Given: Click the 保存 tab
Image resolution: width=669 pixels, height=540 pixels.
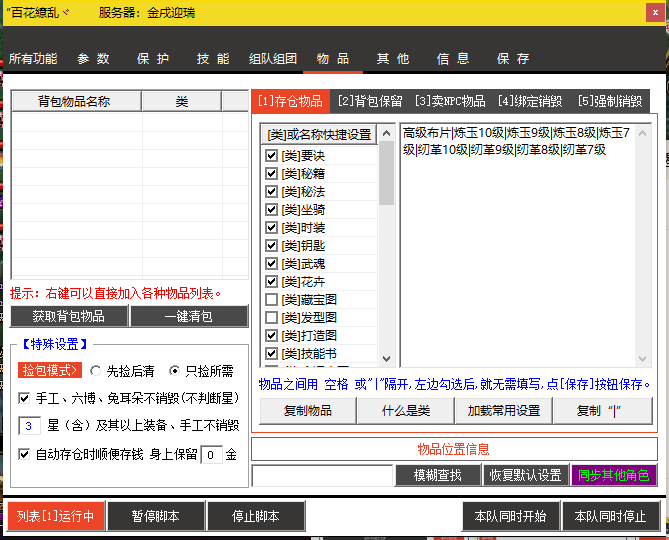Looking at the screenshot, I should (513, 58).
